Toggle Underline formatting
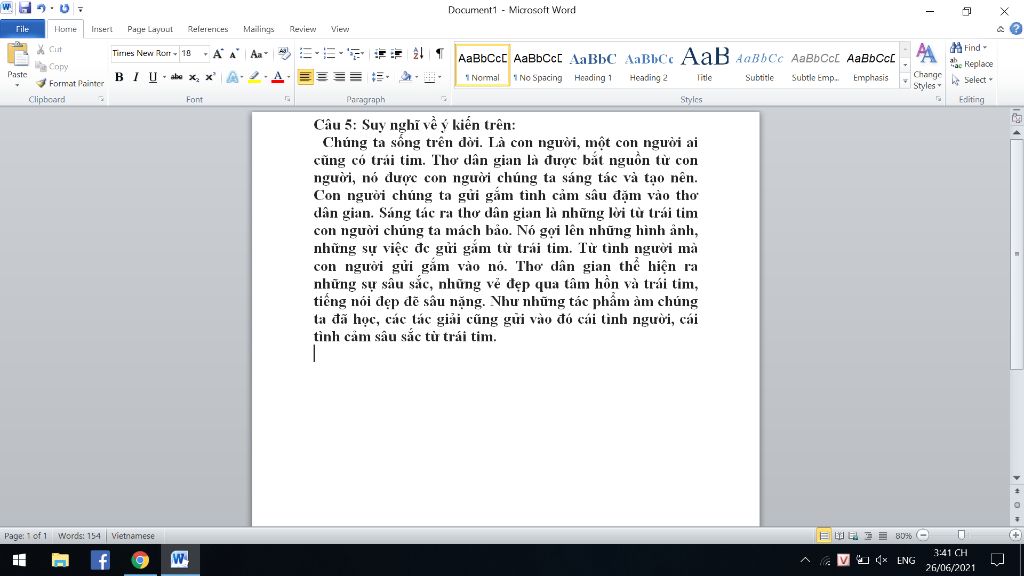This screenshot has width=1024, height=576. pos(153,77)
